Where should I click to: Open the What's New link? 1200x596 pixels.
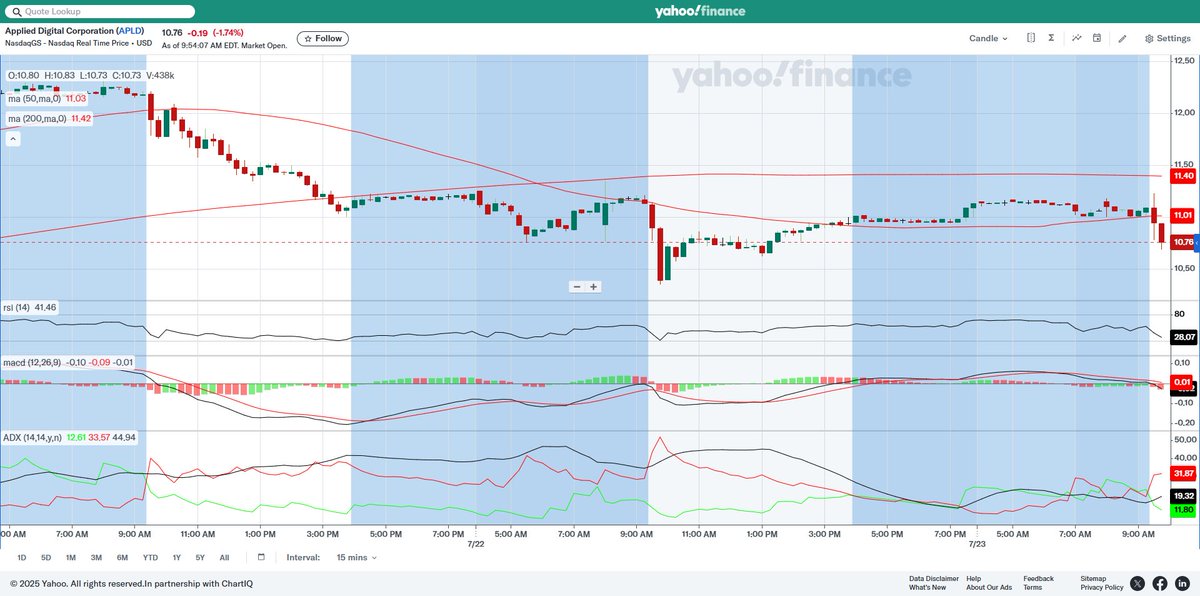(x=927, y=587)
